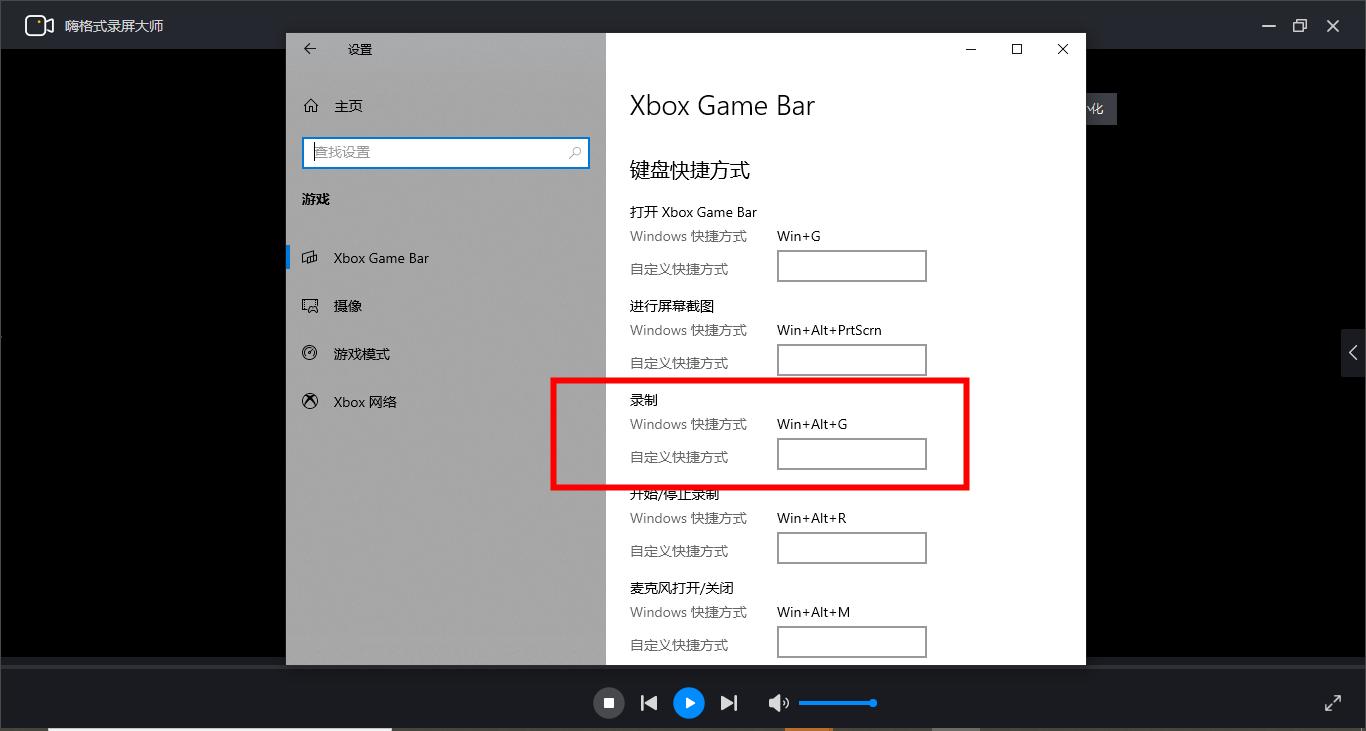Viewport: 1366px width, 731px height.
Task: Click the fullscreen expand icon
Action: [x=1333, y=703]
